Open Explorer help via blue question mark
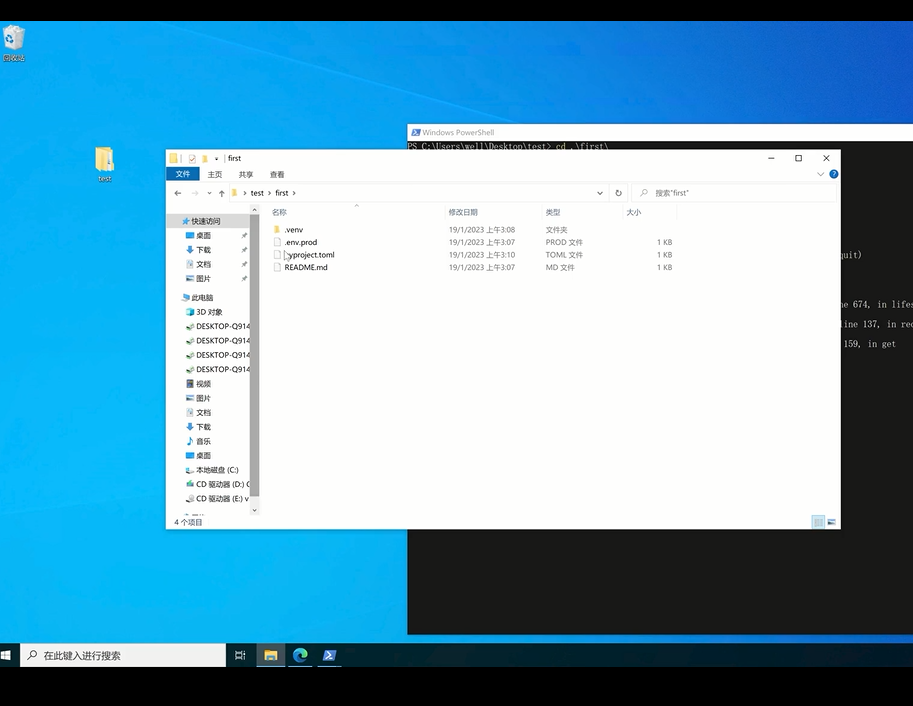The width and height of the screenshot is (913, 706). (834, 174)
